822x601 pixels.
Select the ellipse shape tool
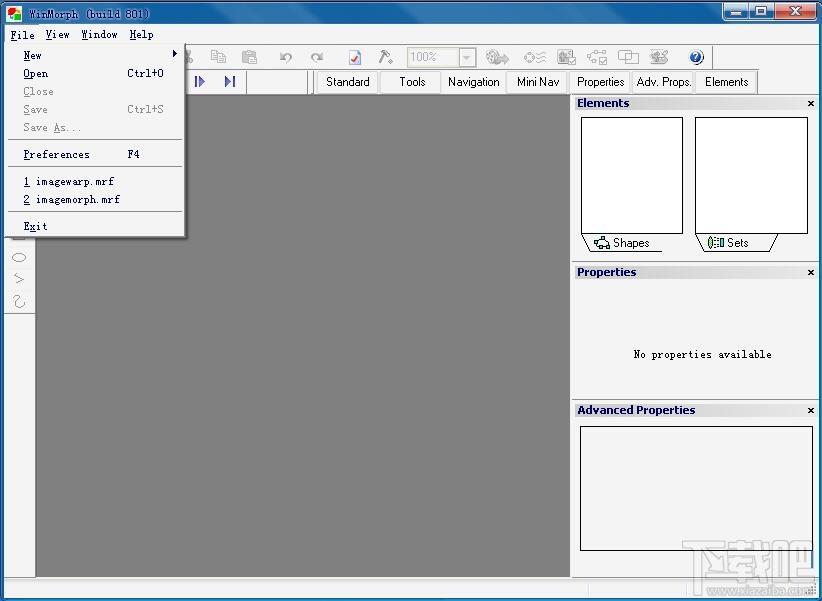[19, 257]
